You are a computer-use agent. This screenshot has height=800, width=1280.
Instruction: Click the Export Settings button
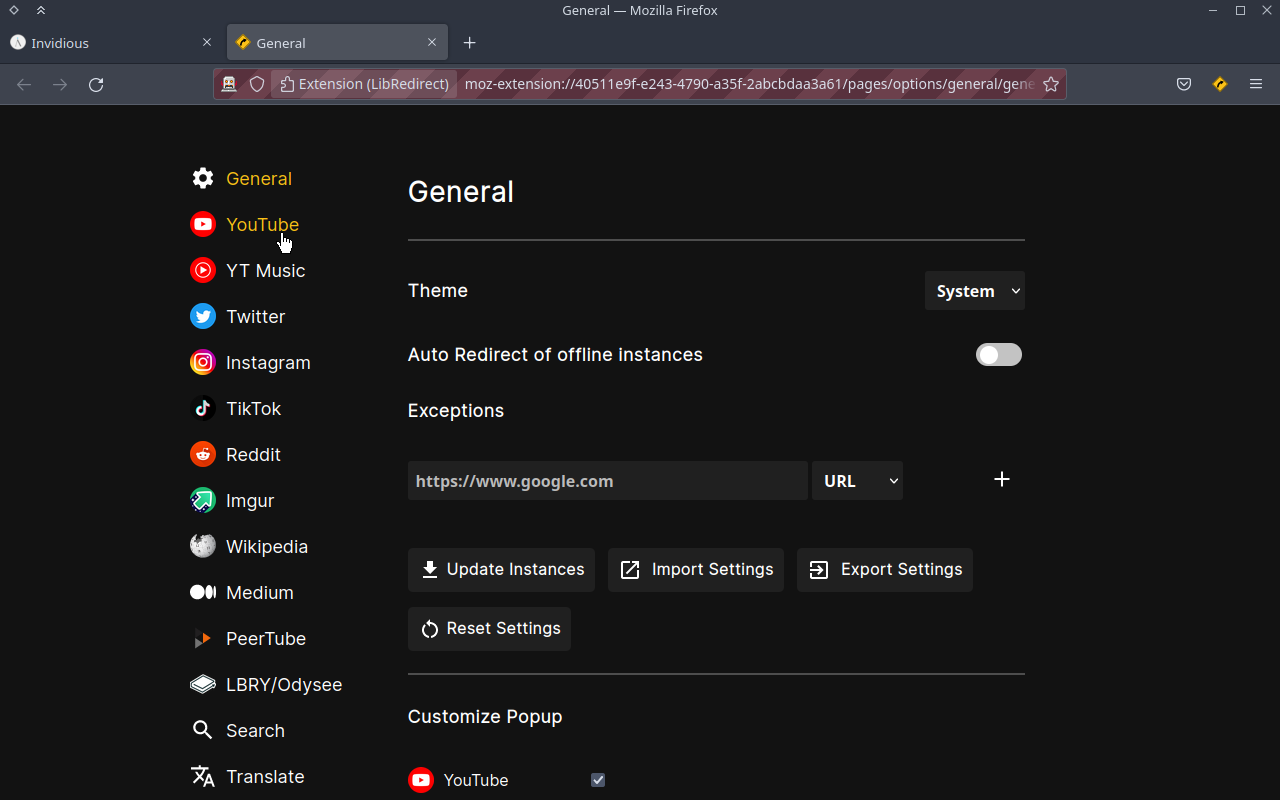pos(885,570)
